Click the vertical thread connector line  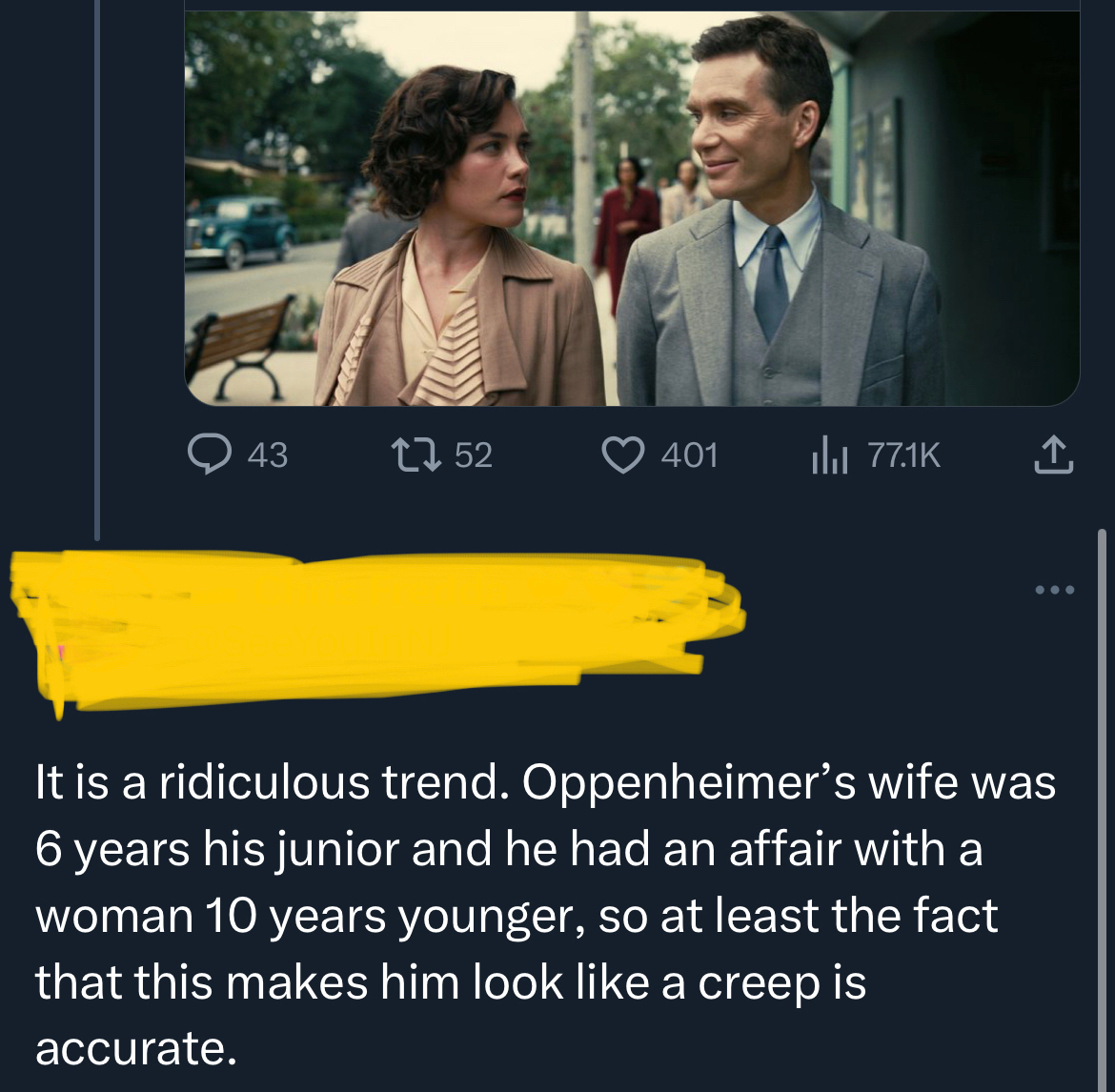click(x=97, y=267)
